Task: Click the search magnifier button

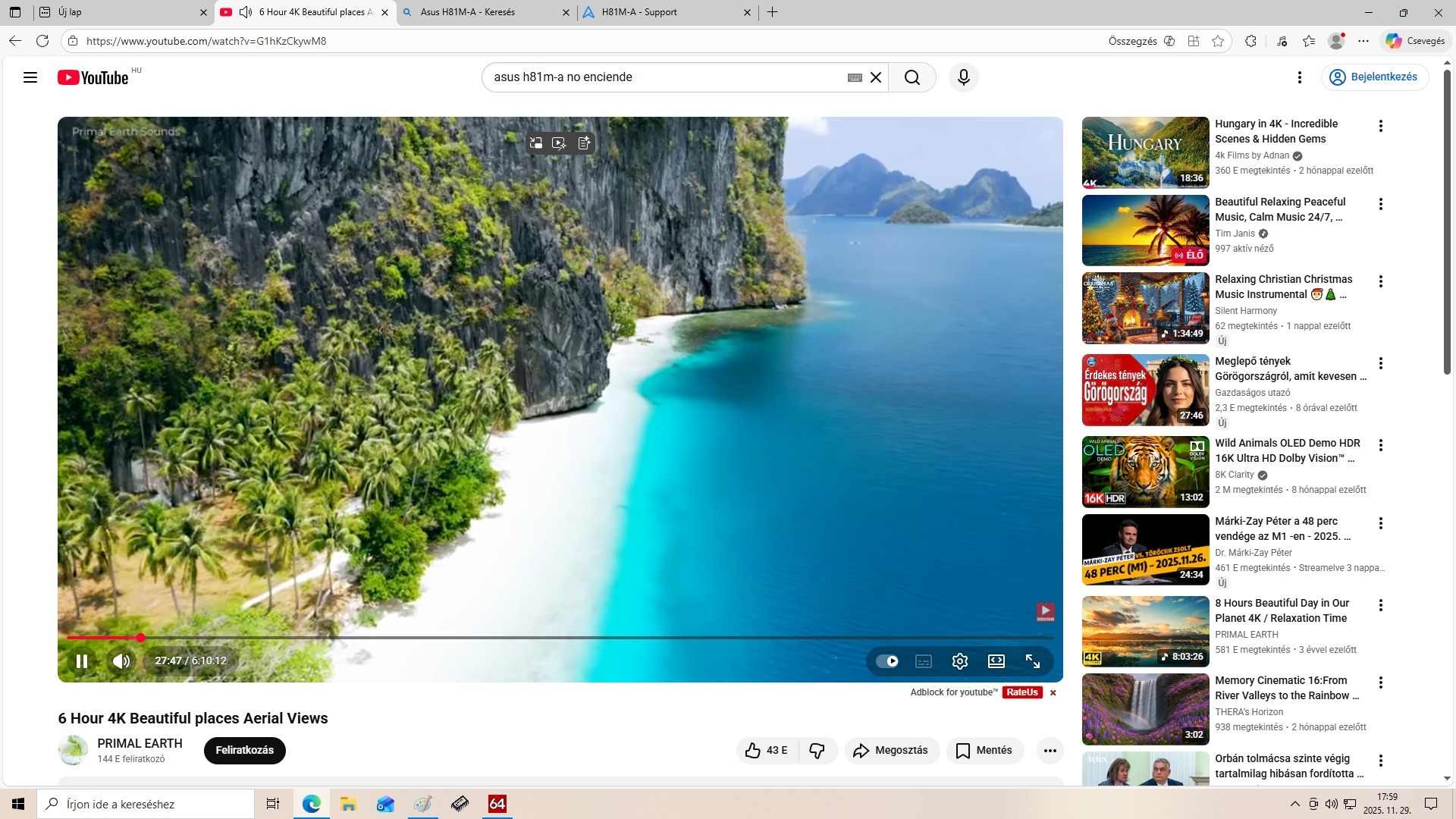Action: (x=912, y=77)
